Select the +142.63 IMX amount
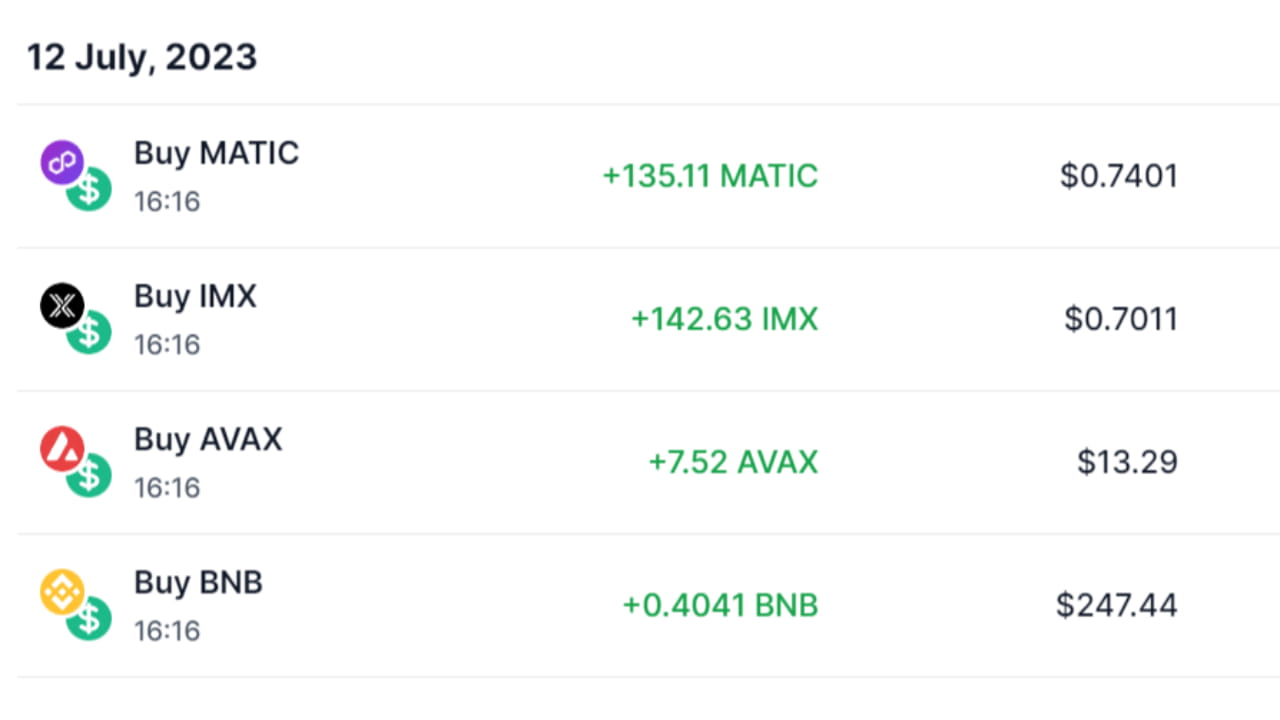Viewport: 1280px width, 720px height. point(724,319)
